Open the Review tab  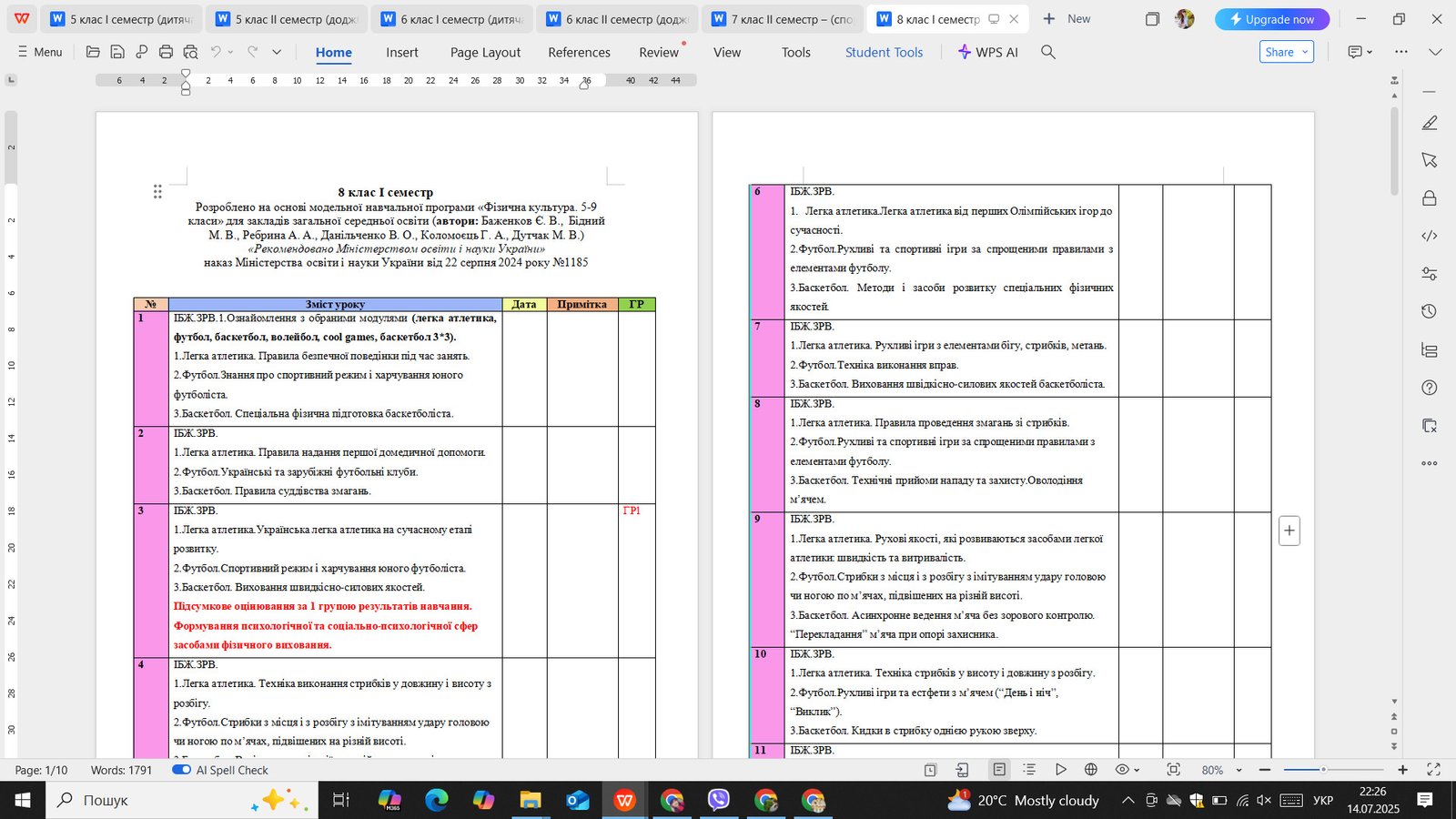point(659,52)
